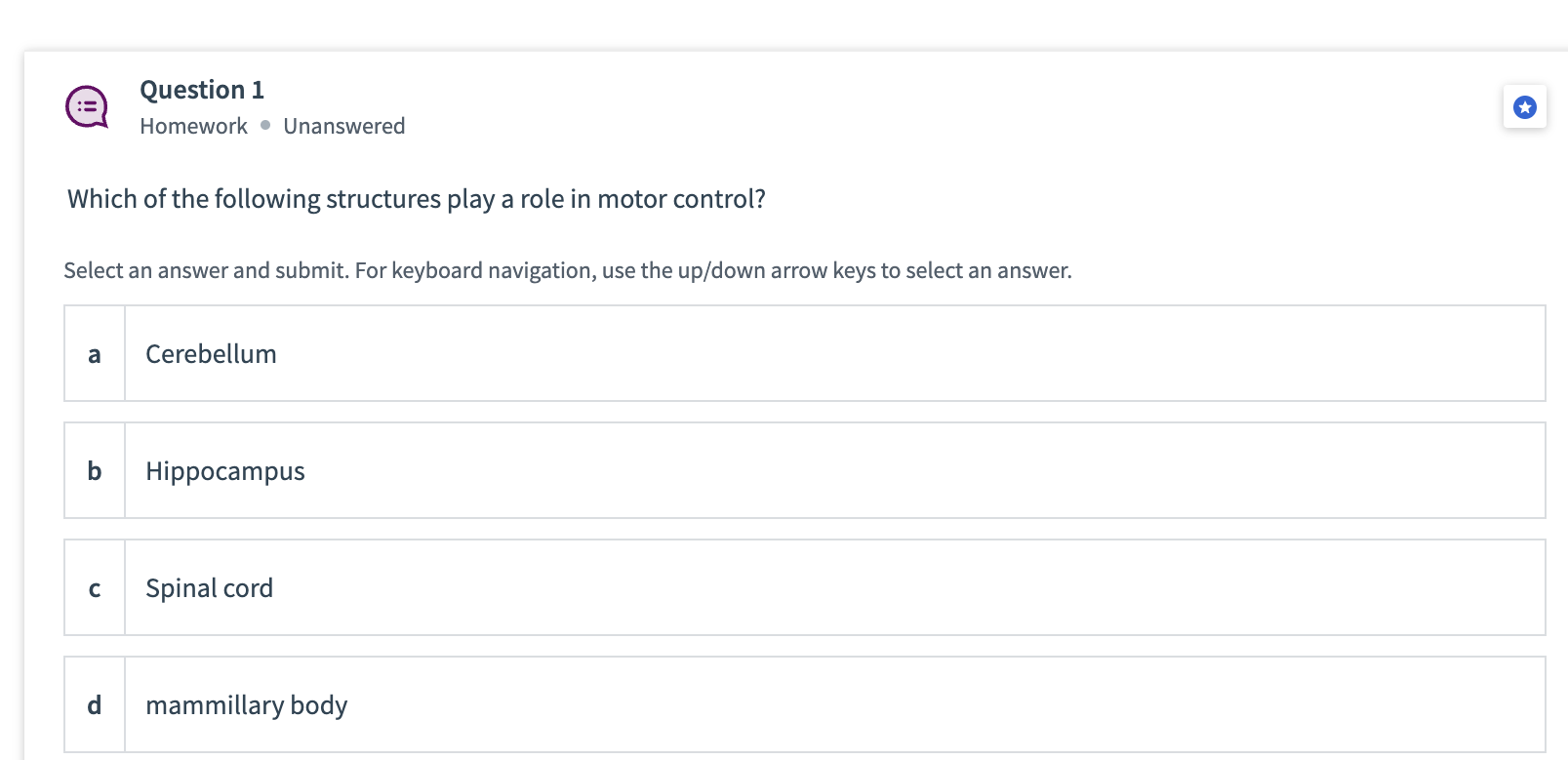This screenshot has width=1568, height=760.
Task: Click the question prompt about motor control
Action: (x=416, y=198)
